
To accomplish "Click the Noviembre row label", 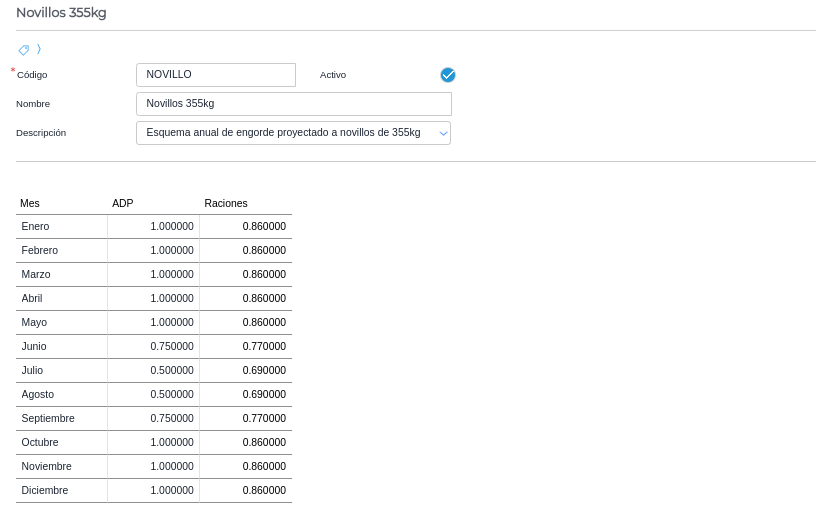I will (x=46, y=467).
